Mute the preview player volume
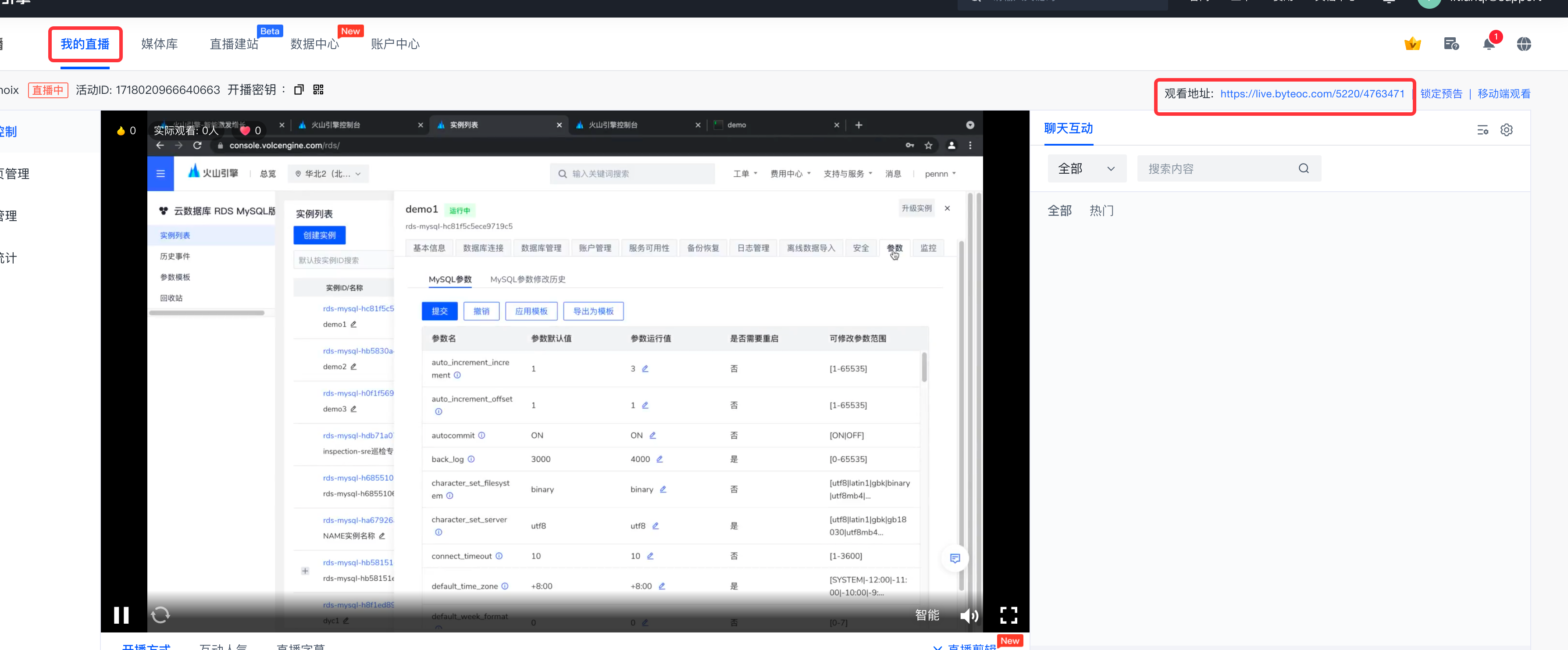Viewport: 1568px width, 650px height. point(969,616)
